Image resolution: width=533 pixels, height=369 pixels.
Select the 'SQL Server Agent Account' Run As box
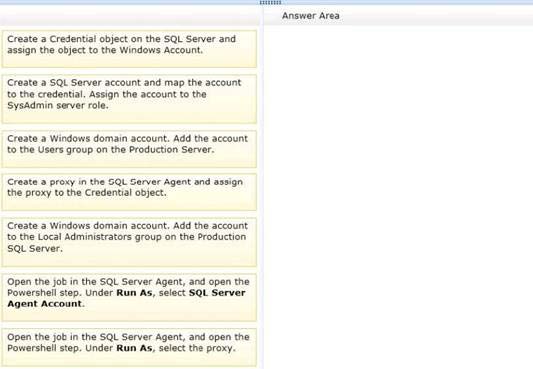tap(129, 297)
